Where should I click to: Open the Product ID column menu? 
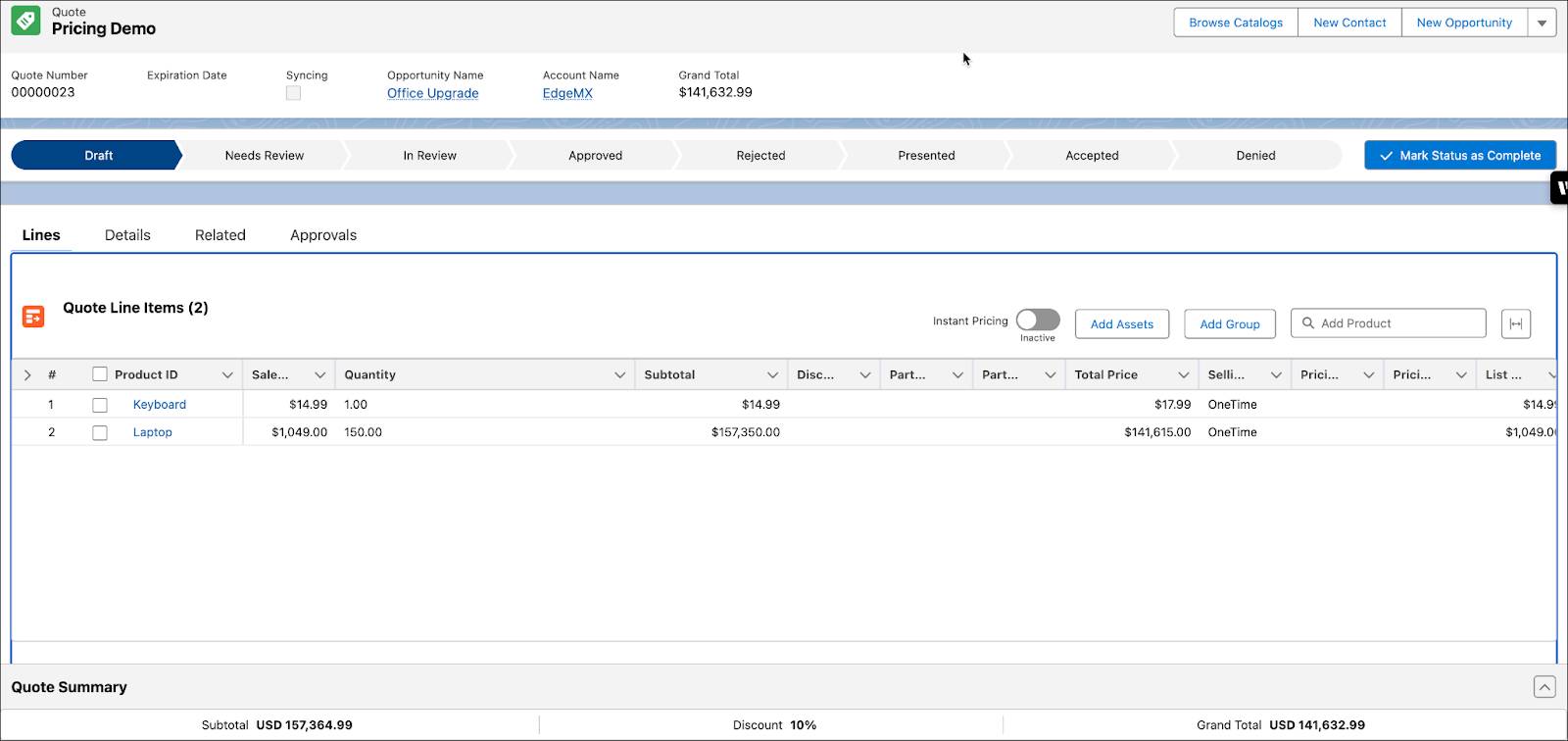(227, 374)
